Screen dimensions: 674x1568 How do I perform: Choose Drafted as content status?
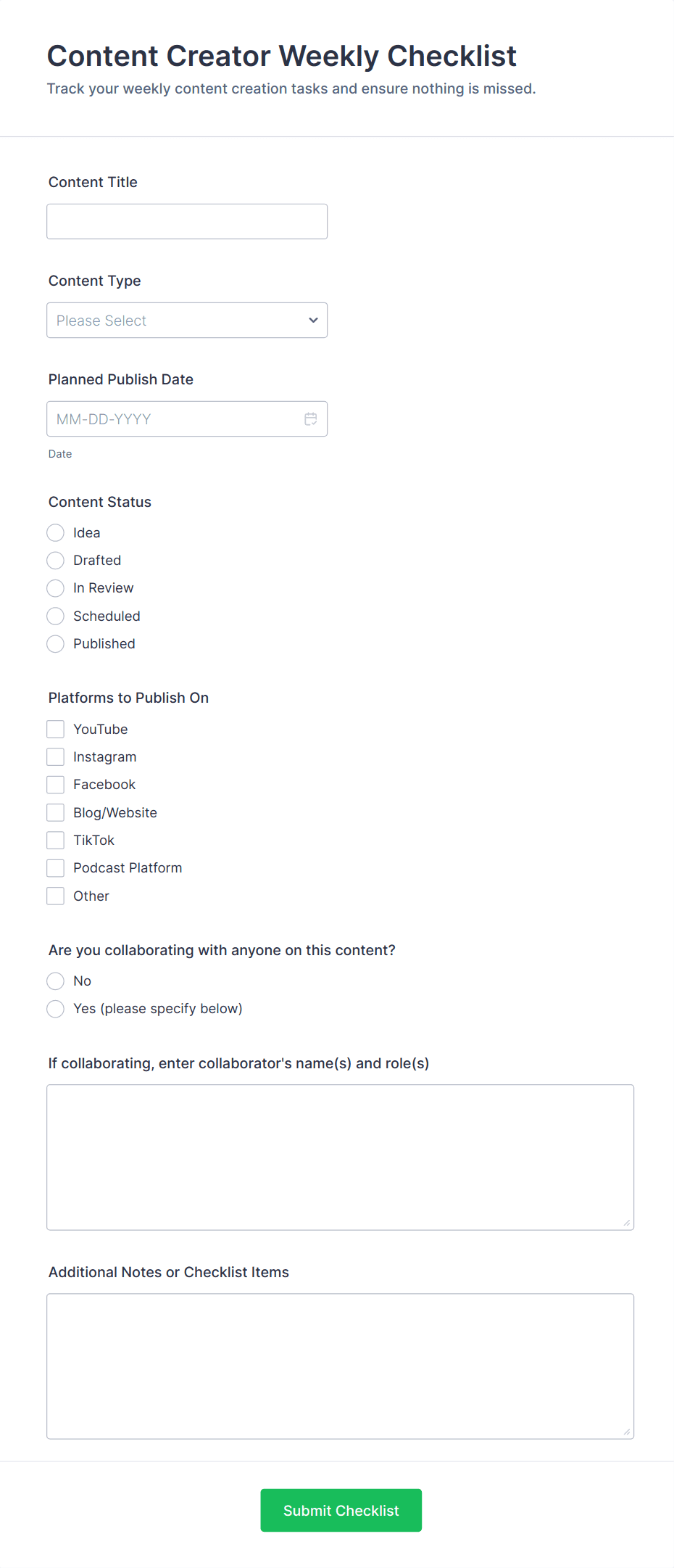pyautogui.click(x=56, y=561)
